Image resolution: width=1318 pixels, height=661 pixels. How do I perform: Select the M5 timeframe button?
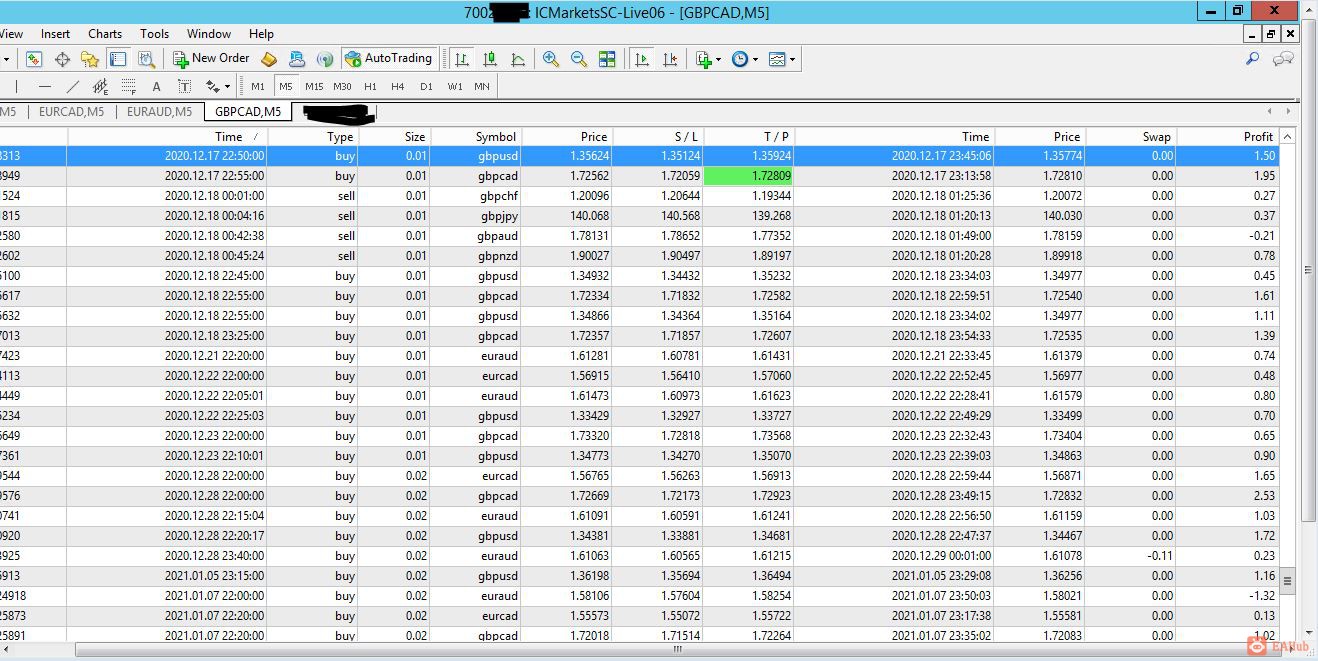click(286, 86)
